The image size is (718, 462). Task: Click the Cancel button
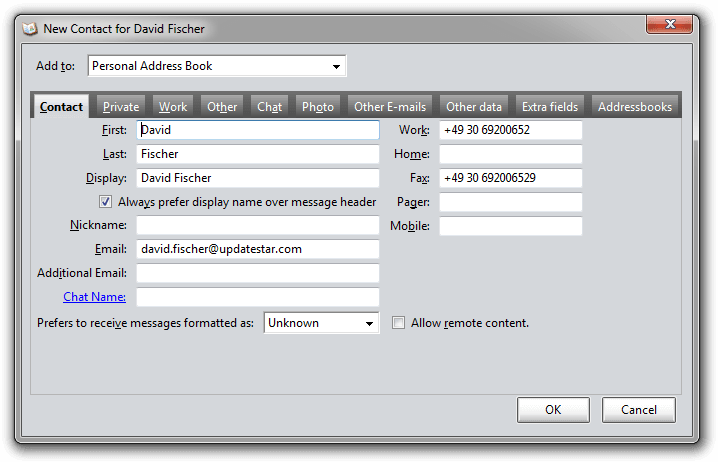click(638, 410)
